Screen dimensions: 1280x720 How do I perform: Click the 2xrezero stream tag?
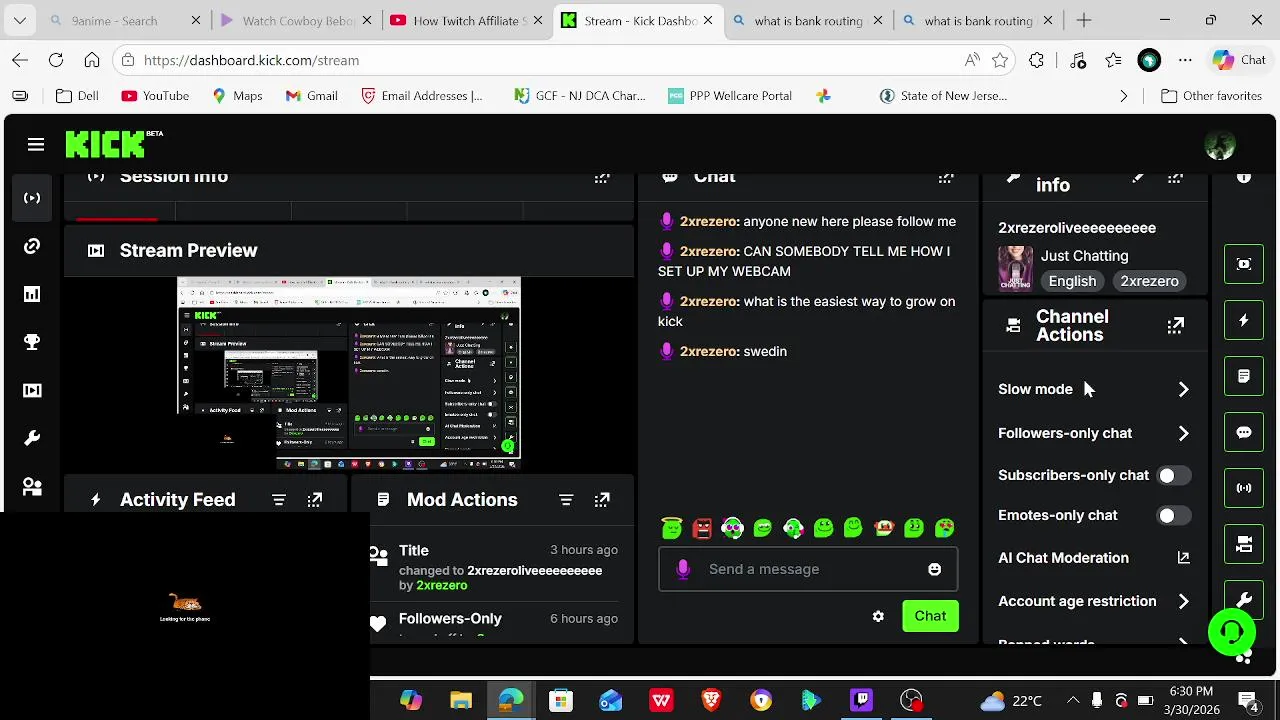1149,281
